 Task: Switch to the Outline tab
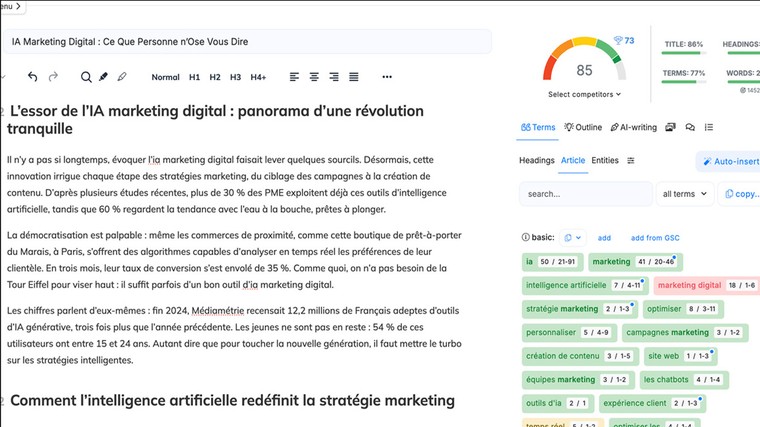click(x=583, y=127)
